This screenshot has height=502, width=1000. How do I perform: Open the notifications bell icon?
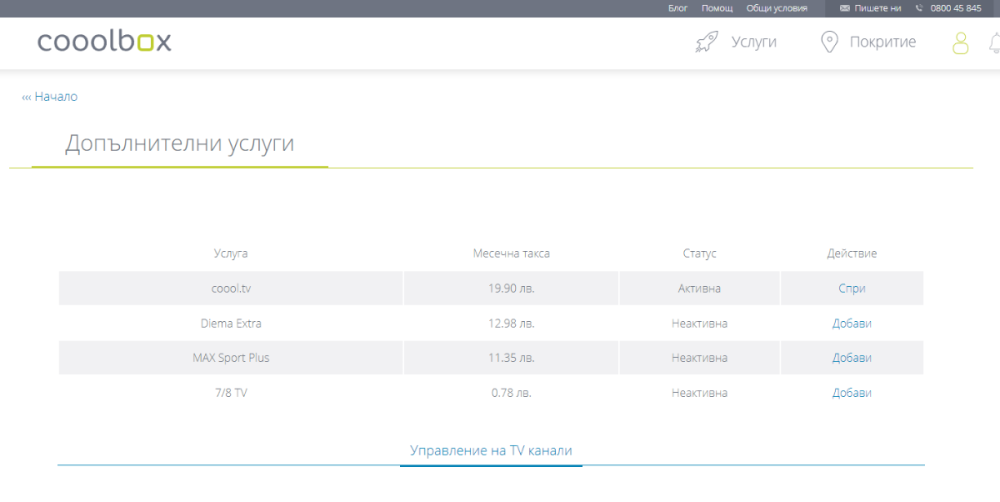click(x=994, y=43)
